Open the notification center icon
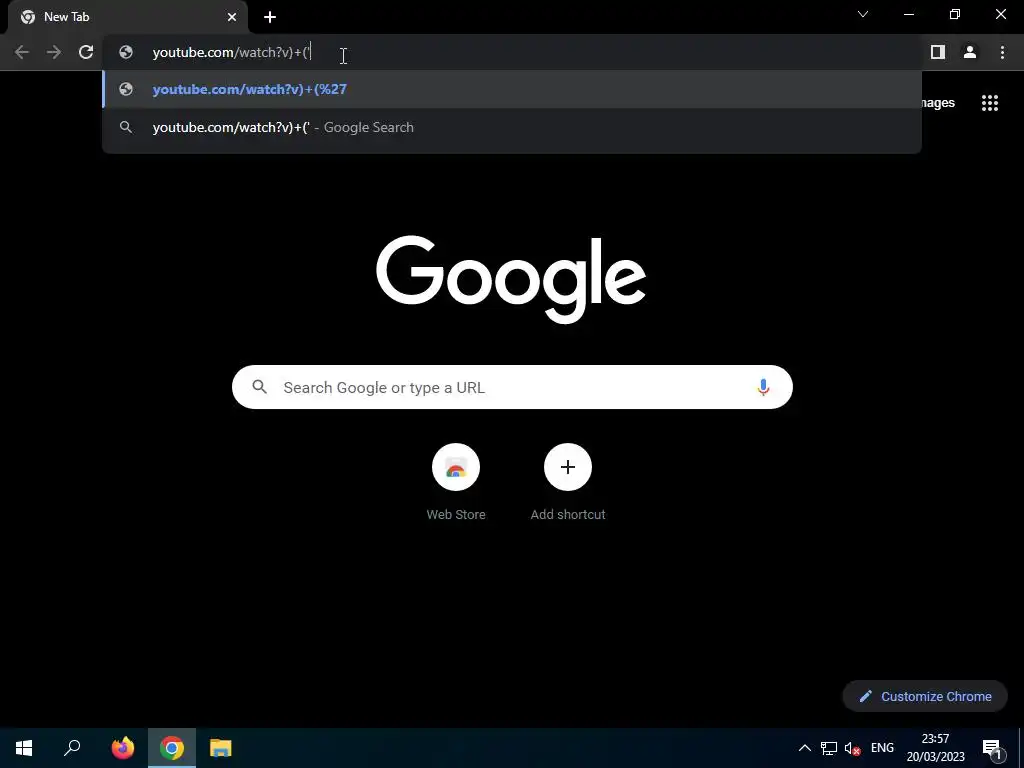1024x768 pixels. 992,749
